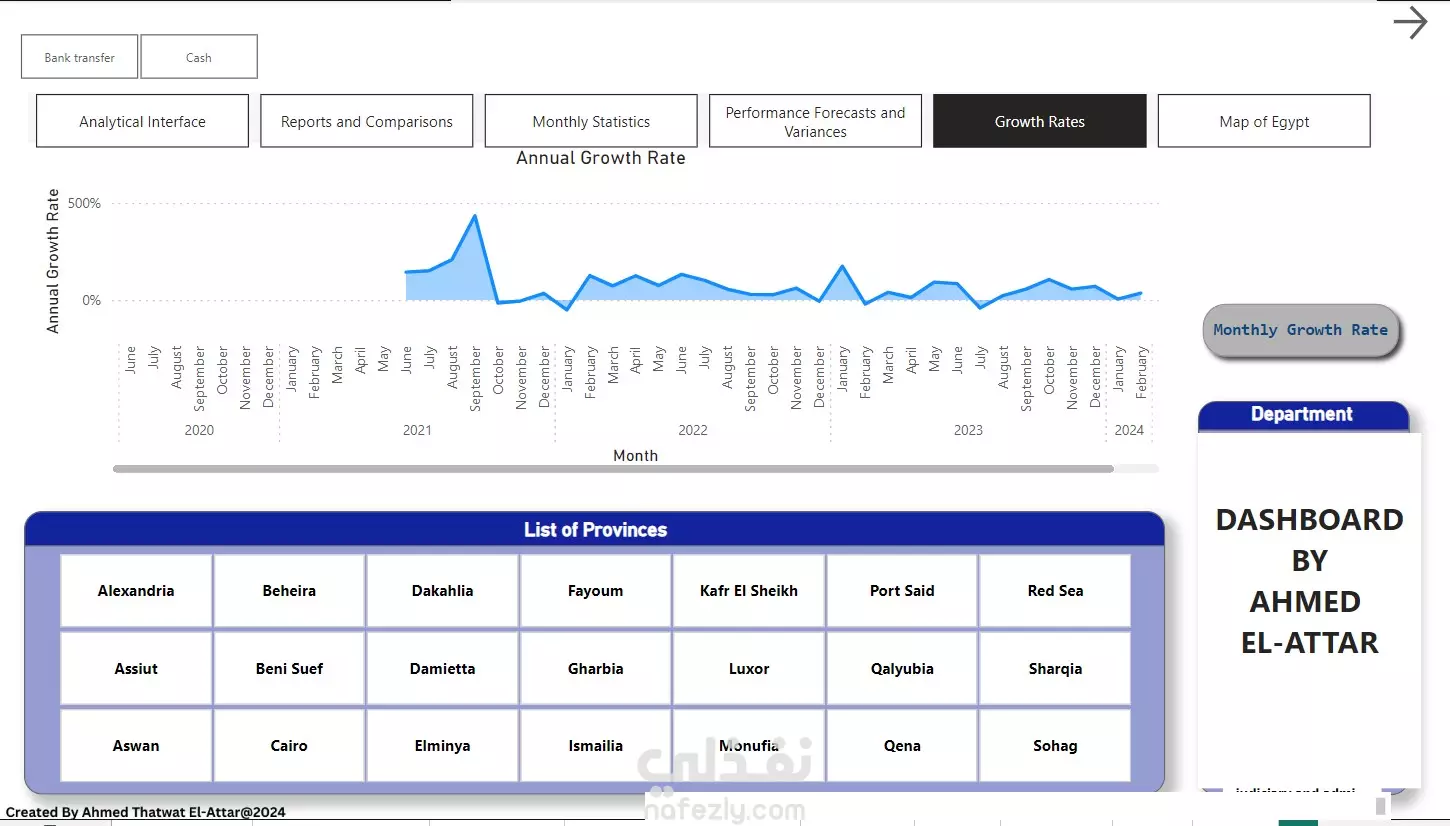Select the Red Sea province tile
1450x826 pixels.
click(1055, 591)
